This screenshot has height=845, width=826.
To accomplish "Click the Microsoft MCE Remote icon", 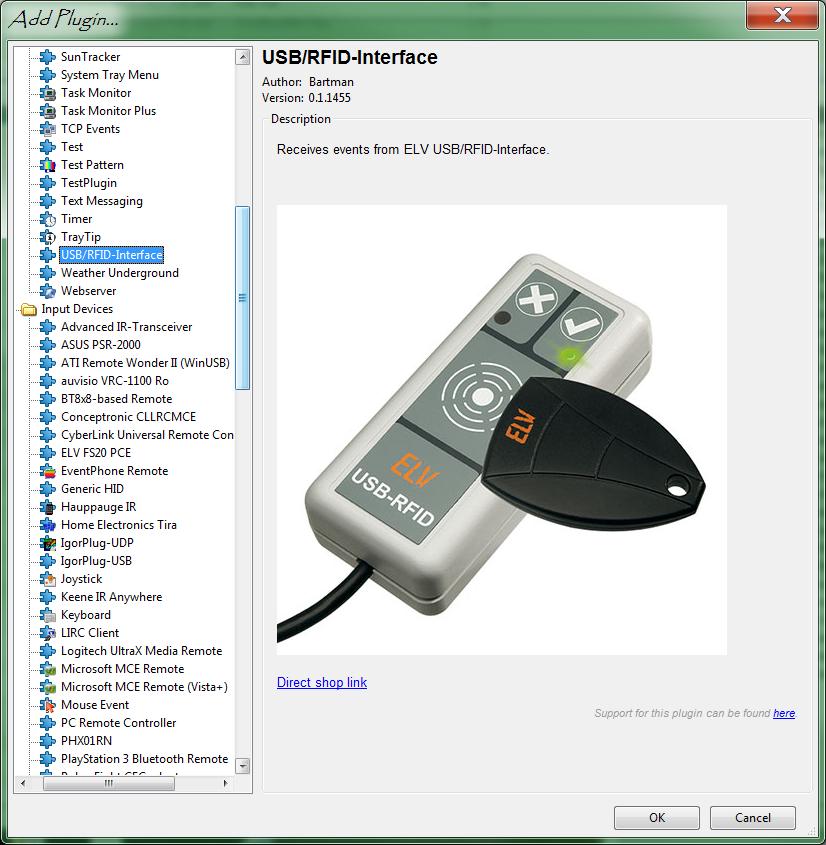I will [x=48, y=669].
